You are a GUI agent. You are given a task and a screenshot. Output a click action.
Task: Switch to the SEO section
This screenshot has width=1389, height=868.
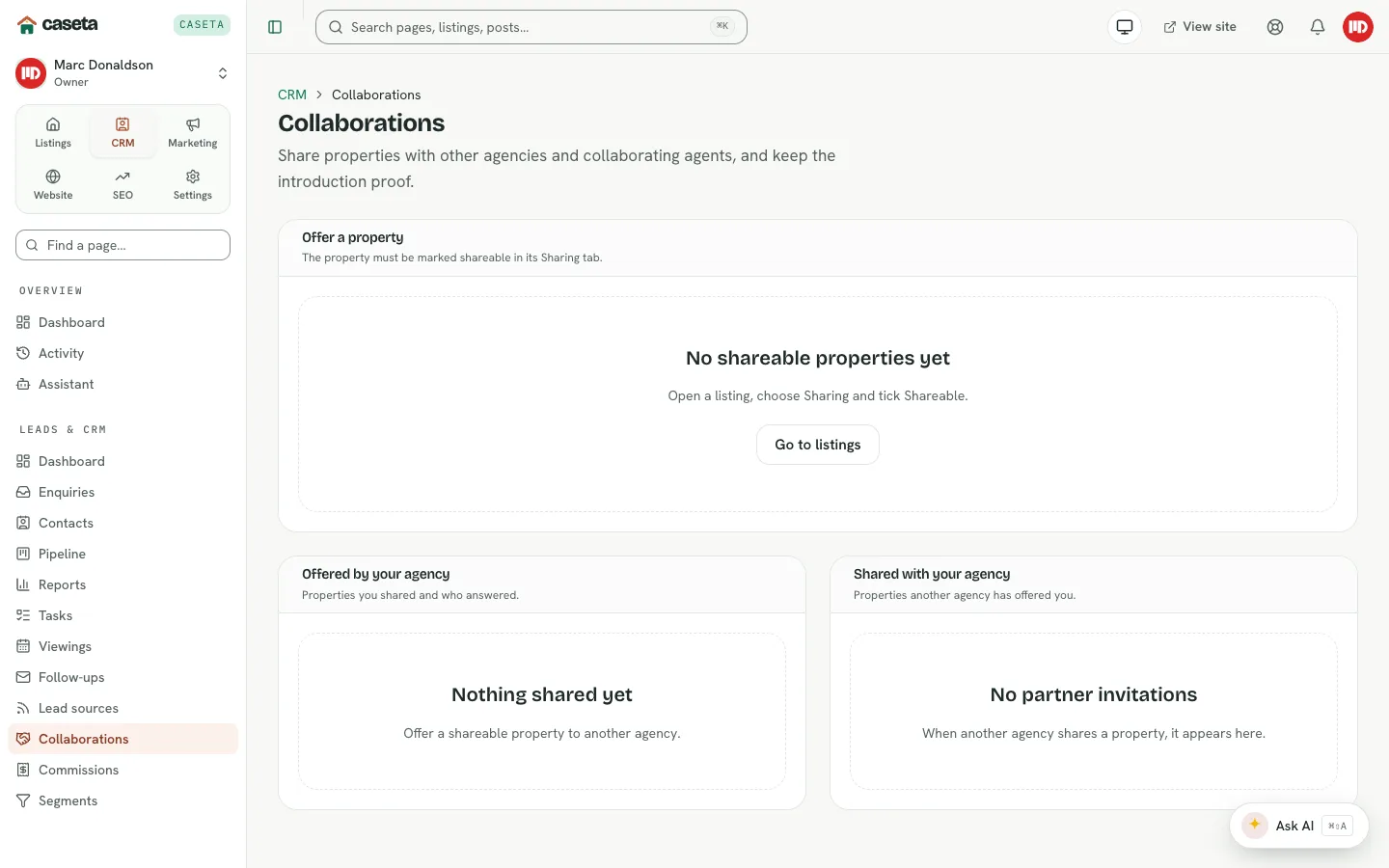(x=123, y=184)
